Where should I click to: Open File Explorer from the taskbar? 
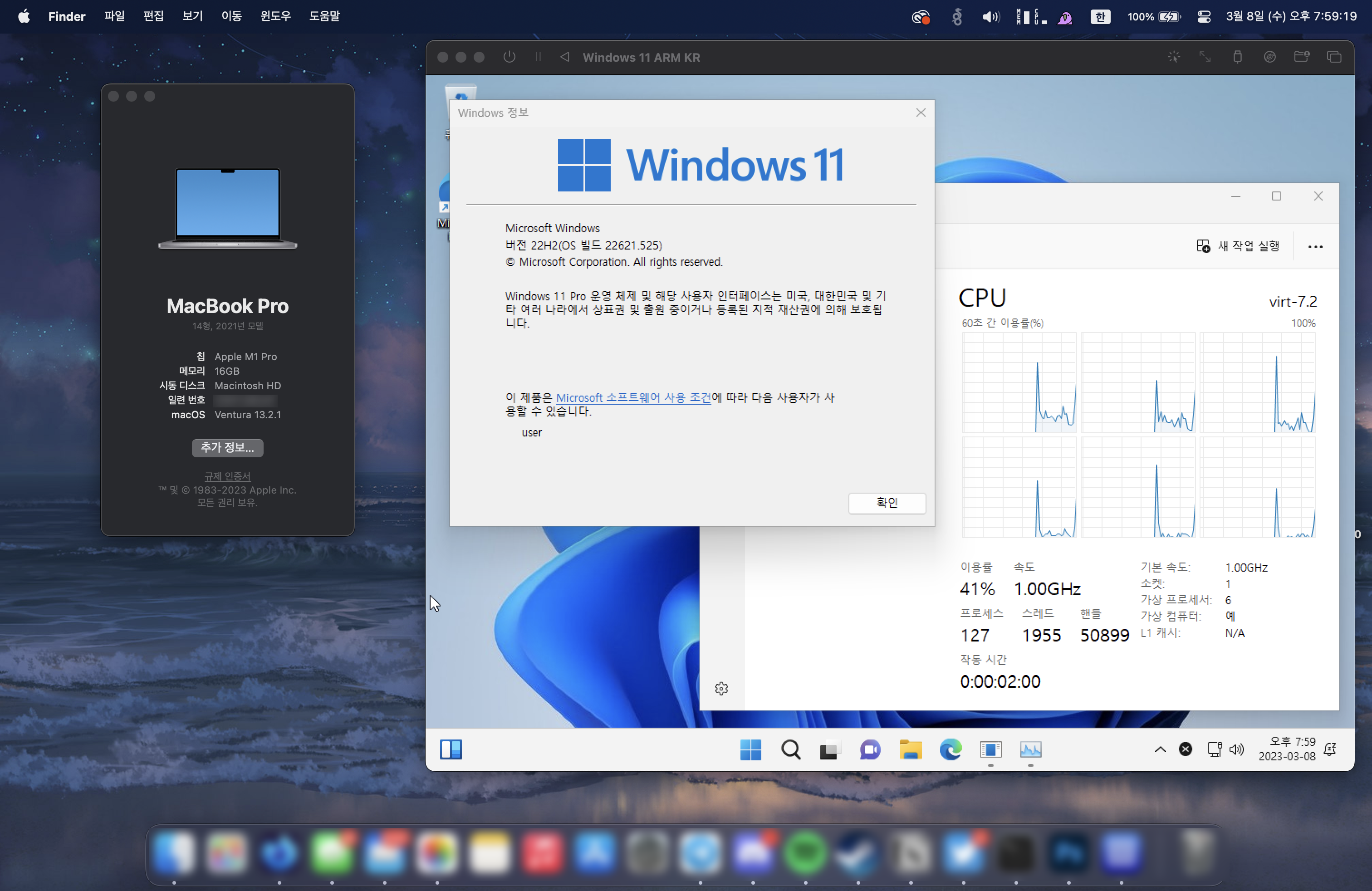click(910, 750)
